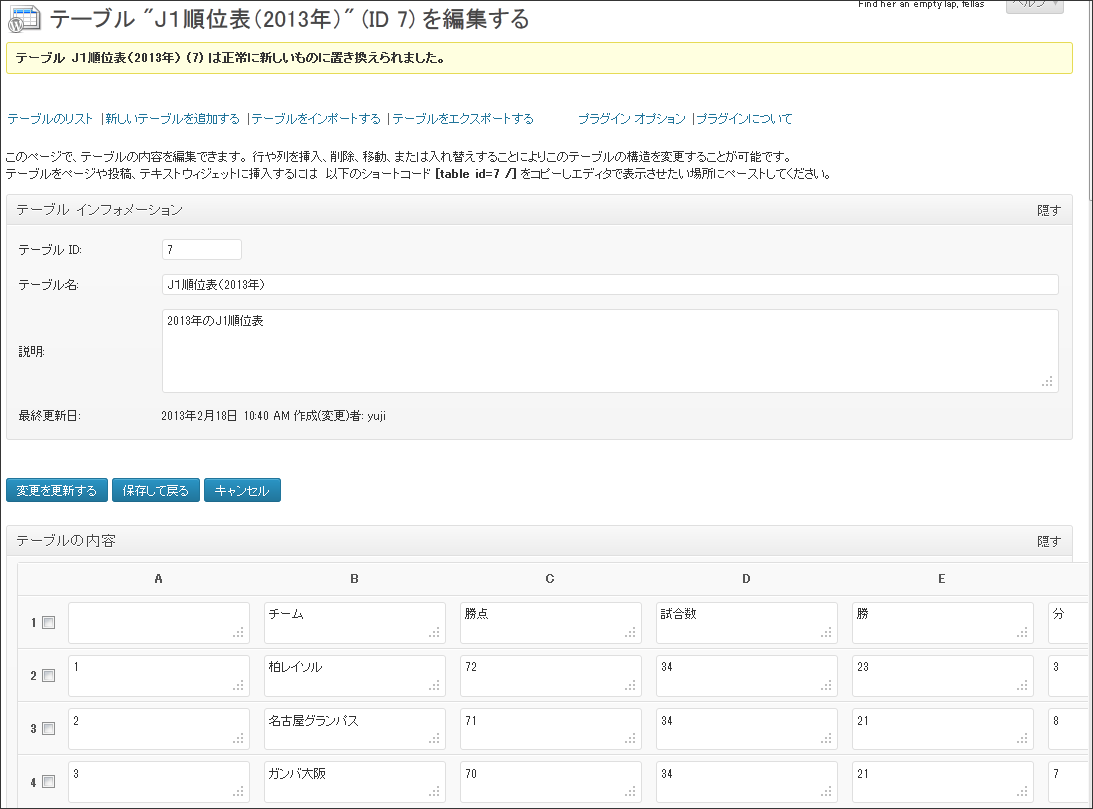Open テーブルをエクスポートする link
This screenshot has height=809, width=1093.
point(463,119)
